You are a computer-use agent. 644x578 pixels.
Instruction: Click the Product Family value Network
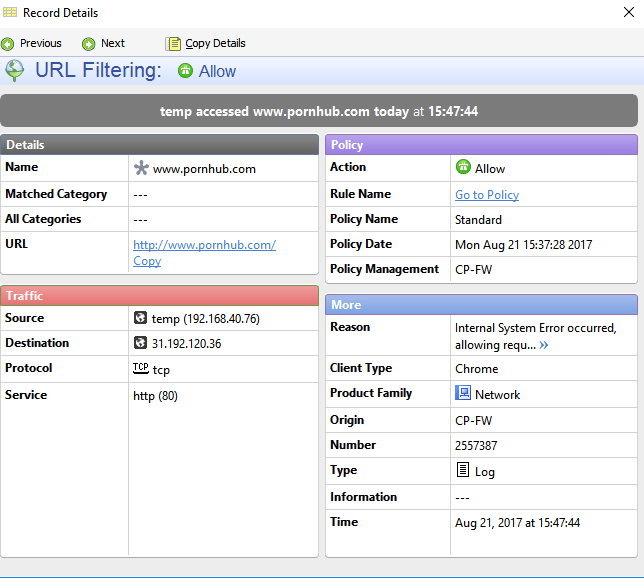pos(497,394)
